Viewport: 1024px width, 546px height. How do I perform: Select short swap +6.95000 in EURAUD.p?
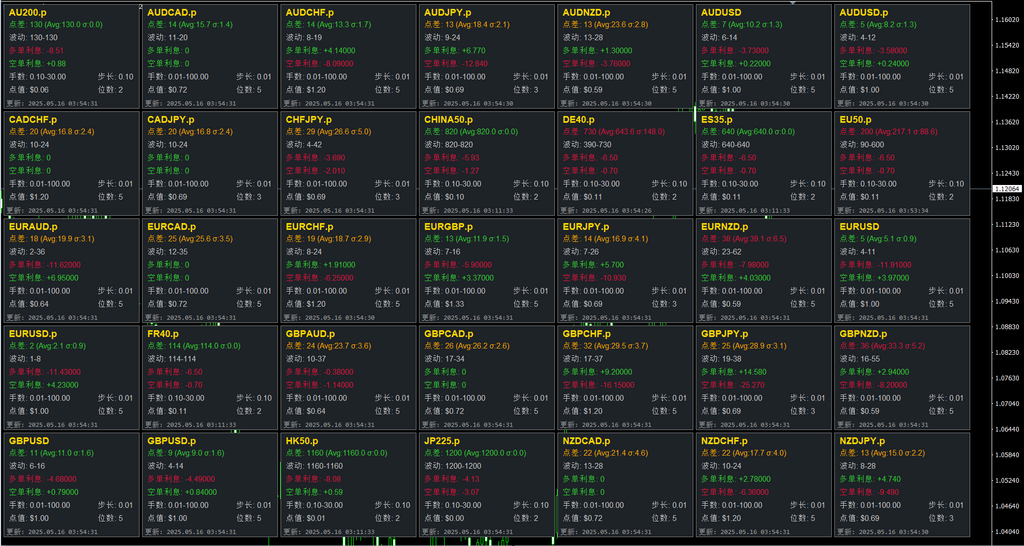tap(44, 278)
